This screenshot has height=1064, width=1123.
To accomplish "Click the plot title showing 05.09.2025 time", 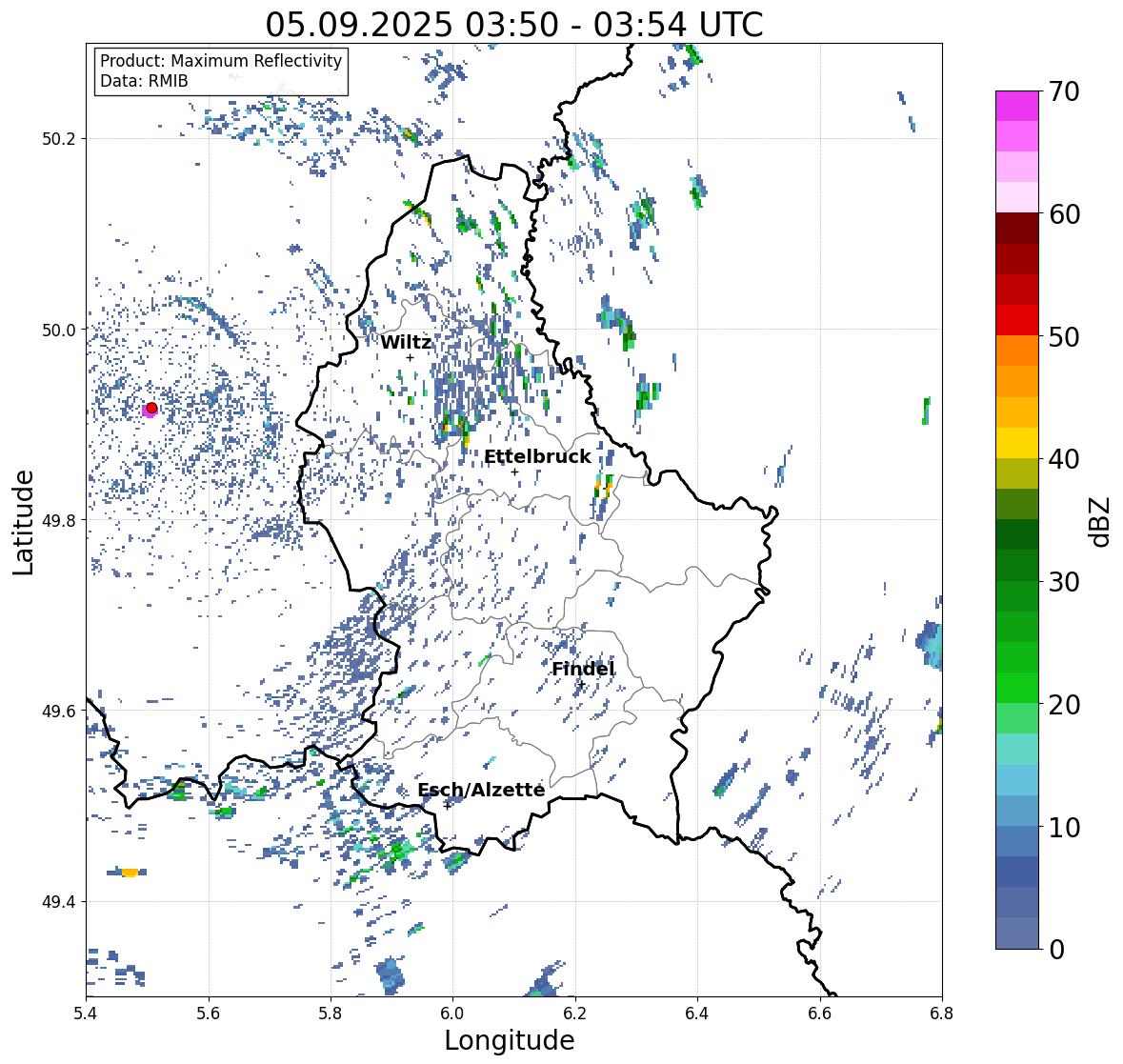I will pos(514,25).
